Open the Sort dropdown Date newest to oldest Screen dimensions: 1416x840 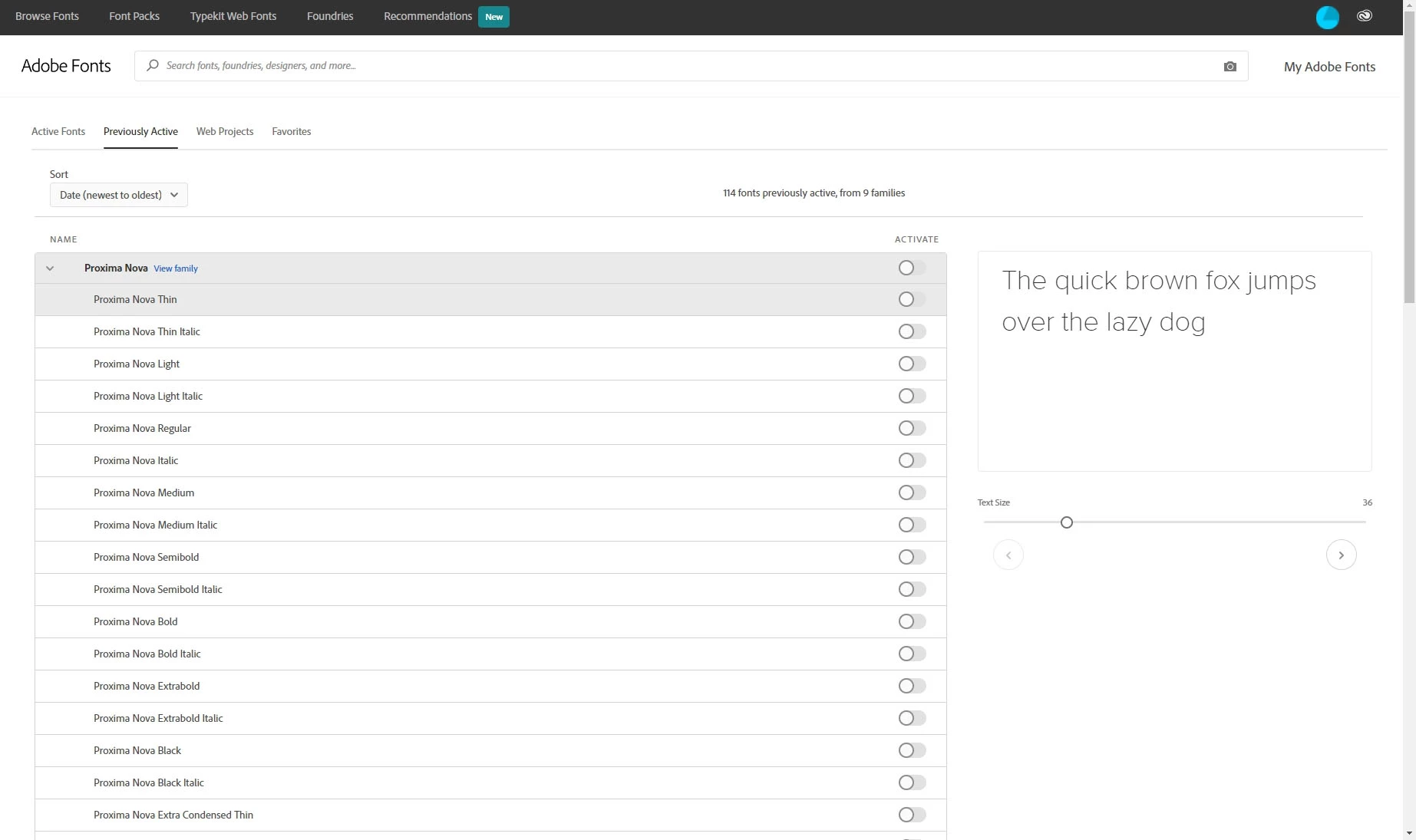click(119, 195)
